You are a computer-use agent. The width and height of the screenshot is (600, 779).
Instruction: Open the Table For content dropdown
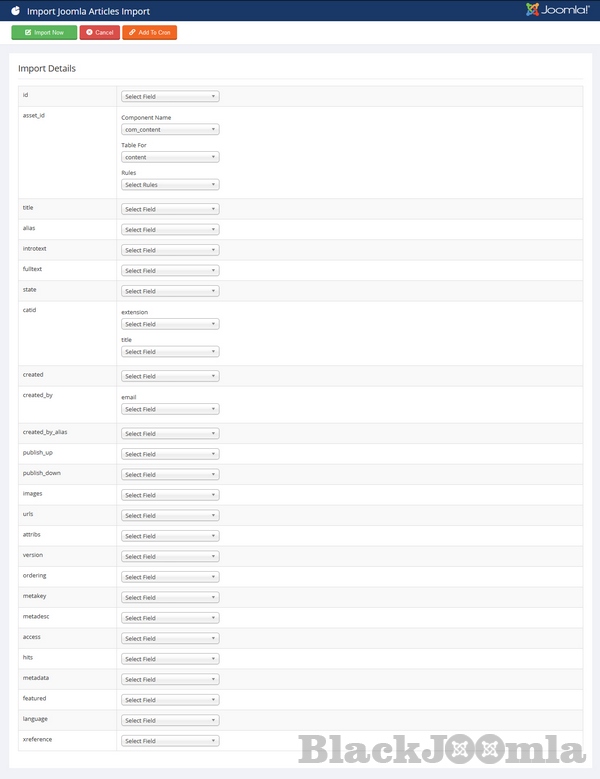170,157
